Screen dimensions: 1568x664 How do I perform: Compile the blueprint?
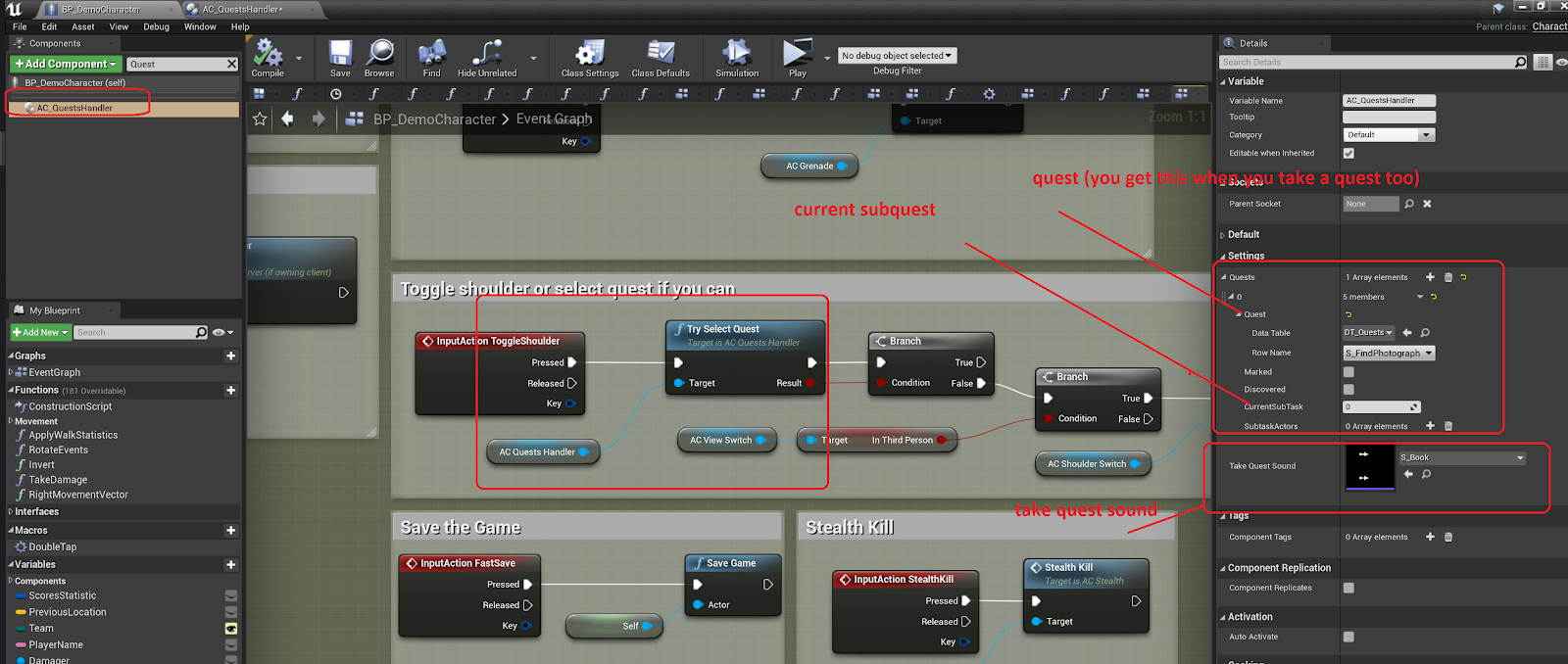(x=268, y=58)
